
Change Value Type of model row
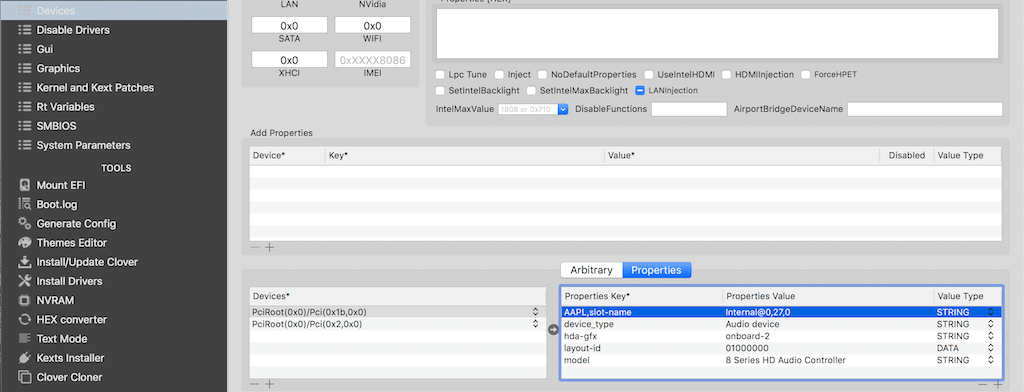point(991,360)
